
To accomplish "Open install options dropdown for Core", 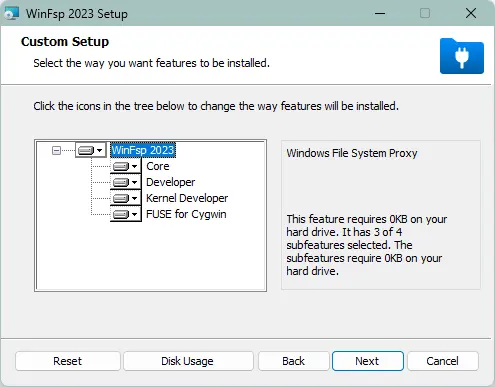I will (x=134, y=166).
